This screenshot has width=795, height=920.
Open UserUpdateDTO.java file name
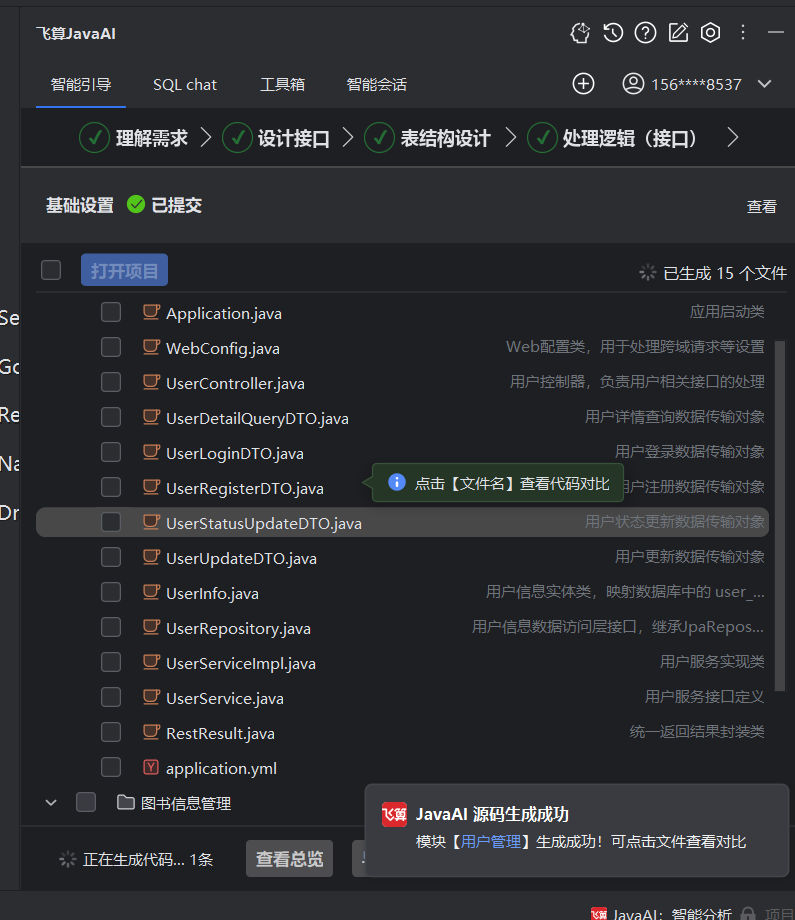tap(241, 559)
